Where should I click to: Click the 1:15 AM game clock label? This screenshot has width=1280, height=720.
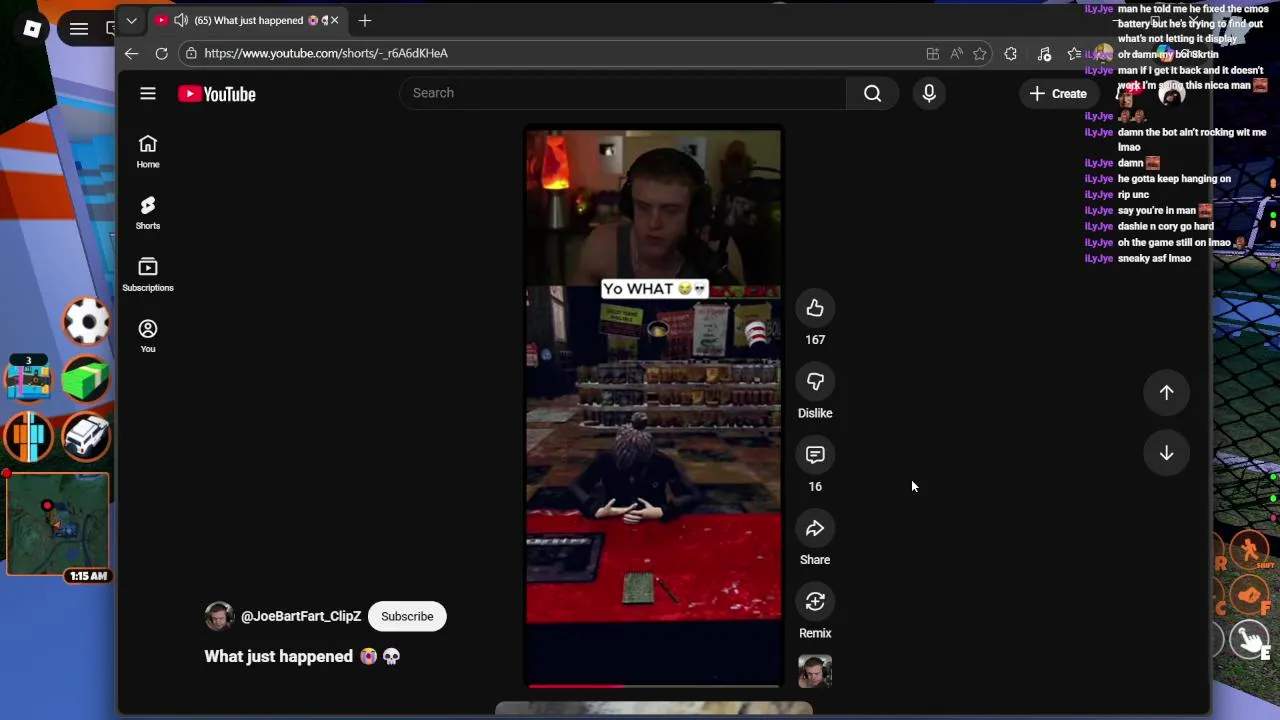pos(88,576)
